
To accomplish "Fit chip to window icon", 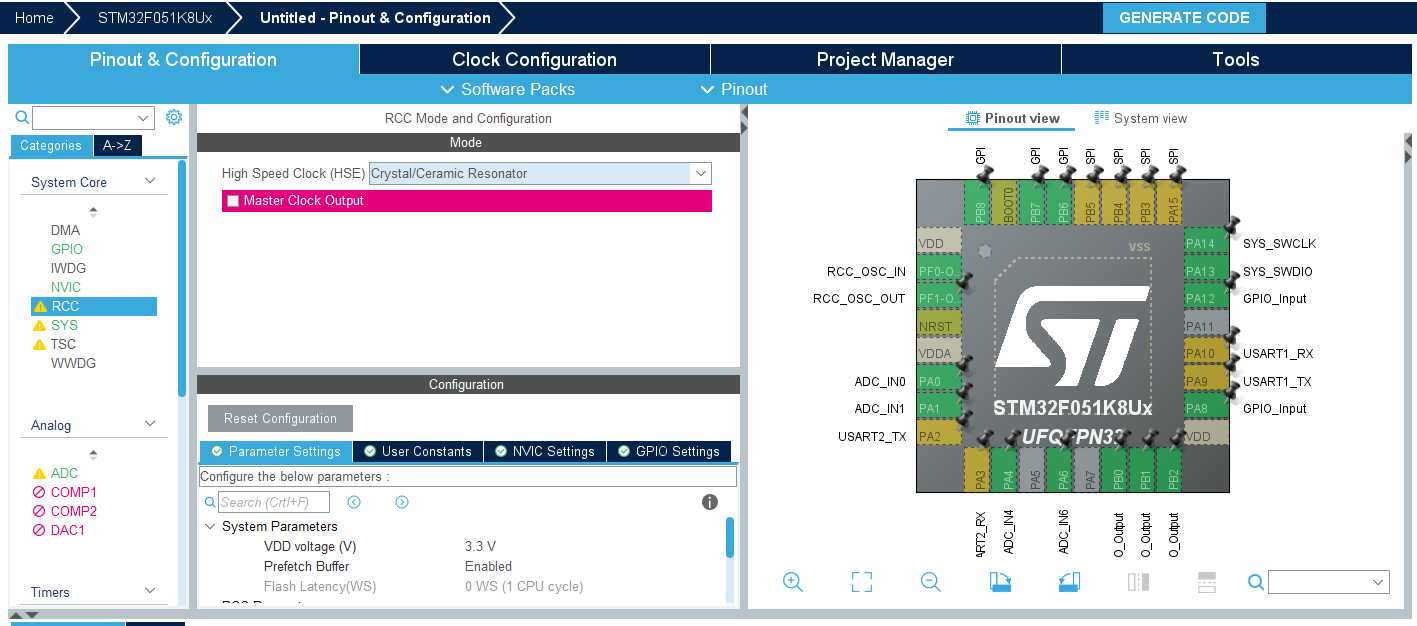I will coord(862,581).
